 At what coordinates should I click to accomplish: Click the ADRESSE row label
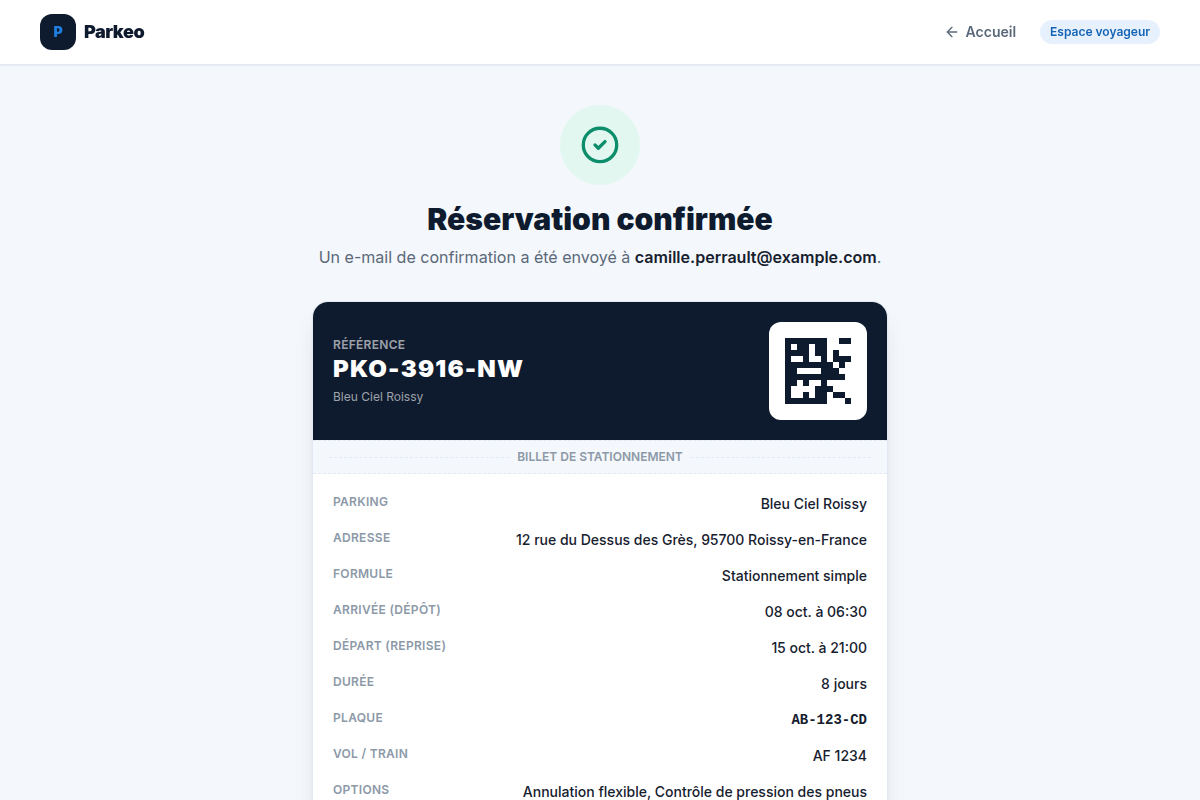tap(362, 538)
